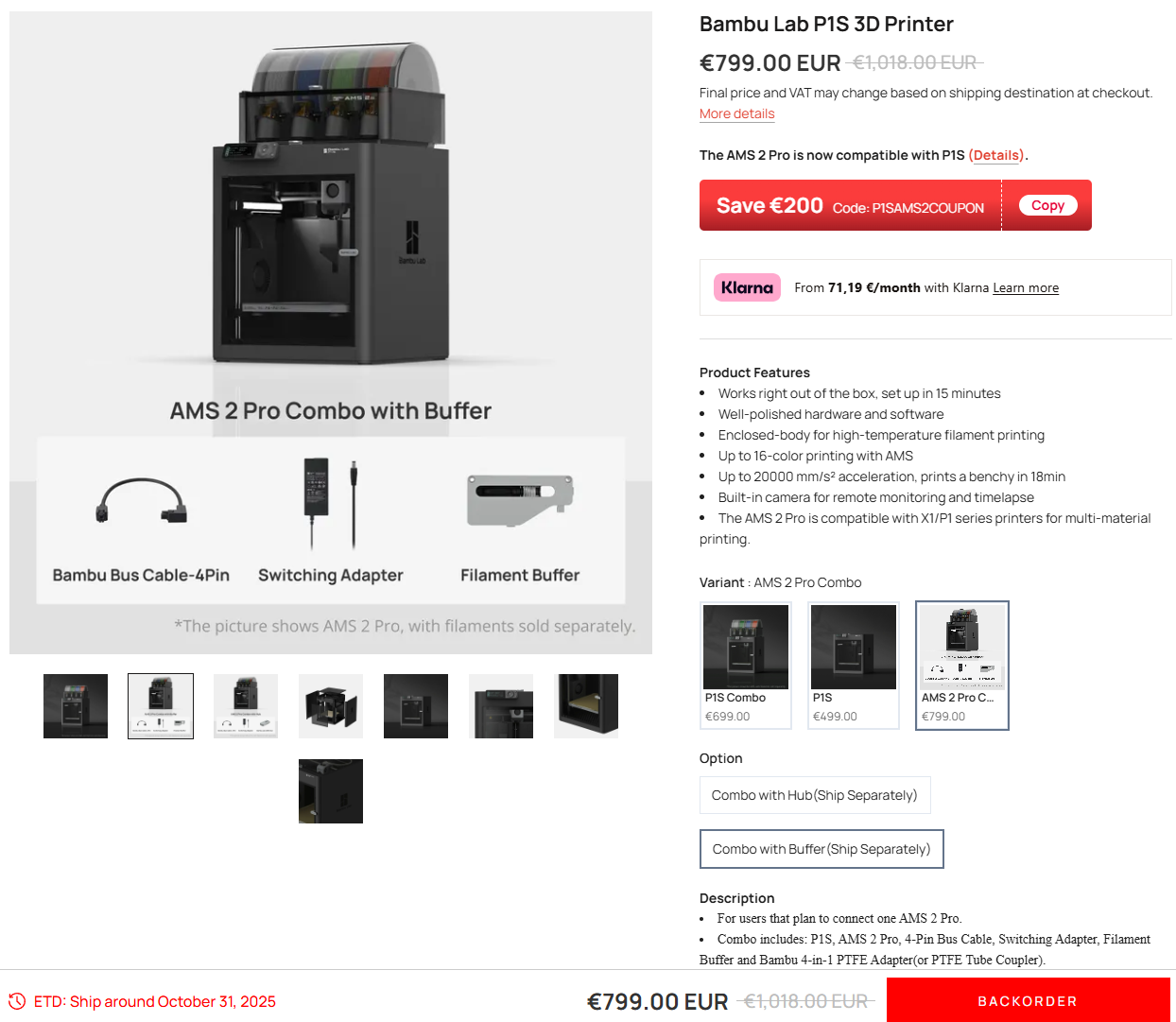The width and height of the screenshot is (1176, 1022).
Task: Click the ETD clock icon
Action: (x=17, y=1001)
